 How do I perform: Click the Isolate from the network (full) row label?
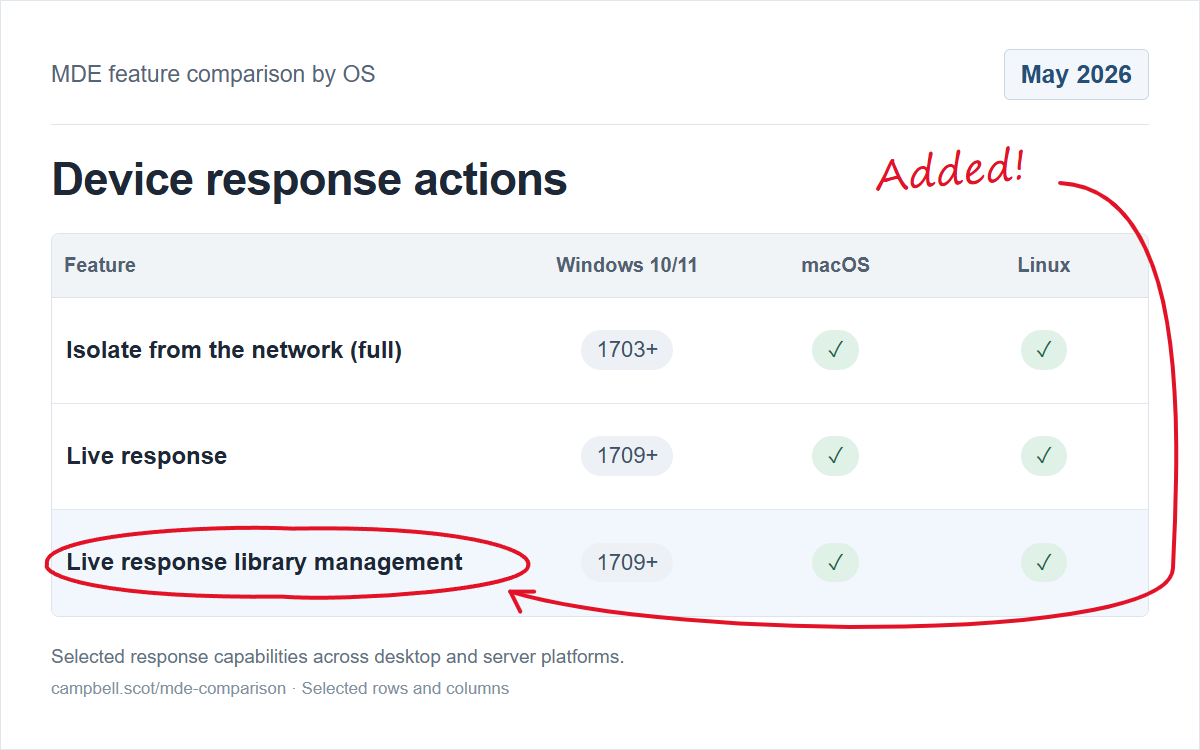234,350
